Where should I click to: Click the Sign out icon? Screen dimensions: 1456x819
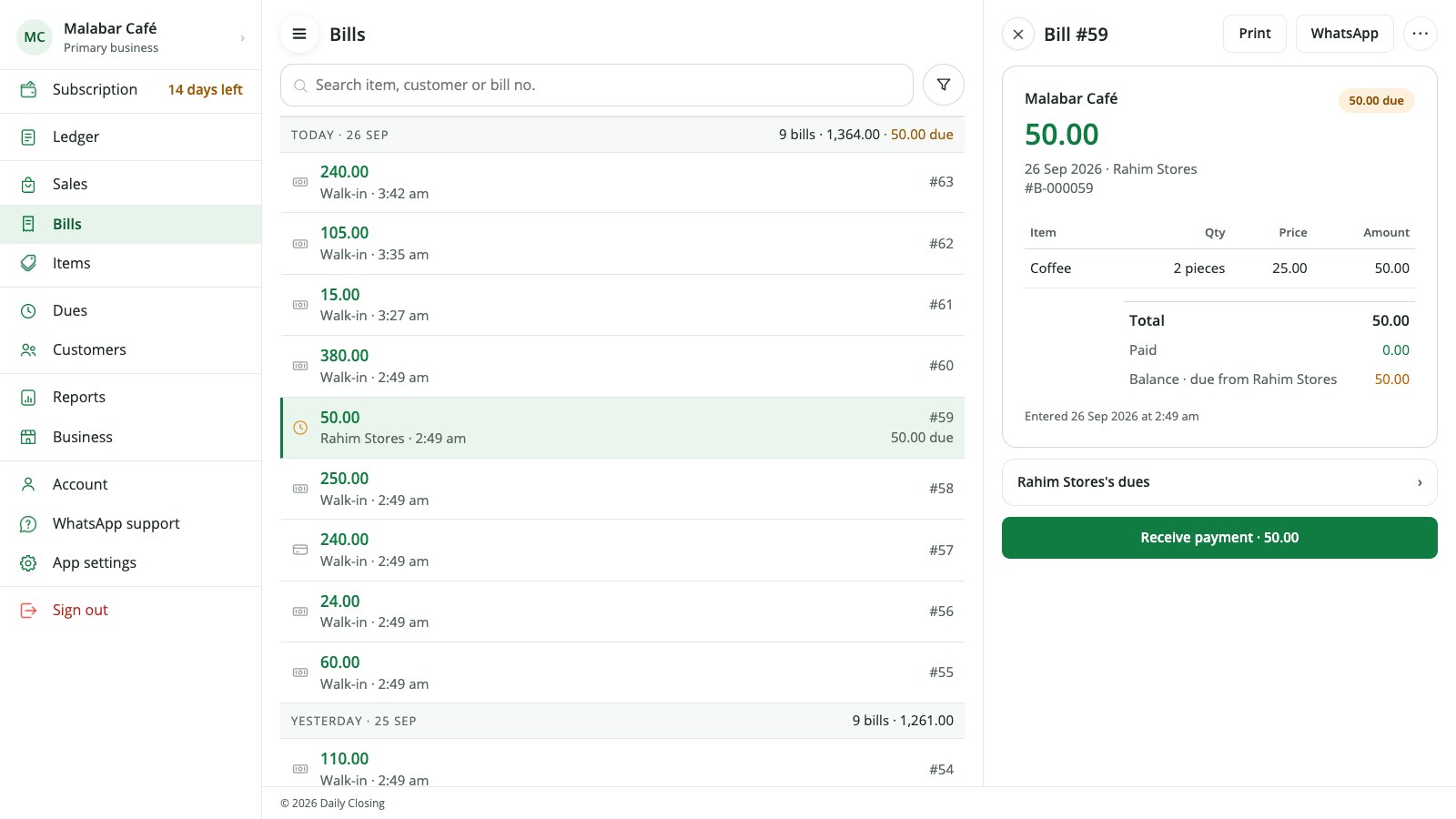tap(28, 611)
